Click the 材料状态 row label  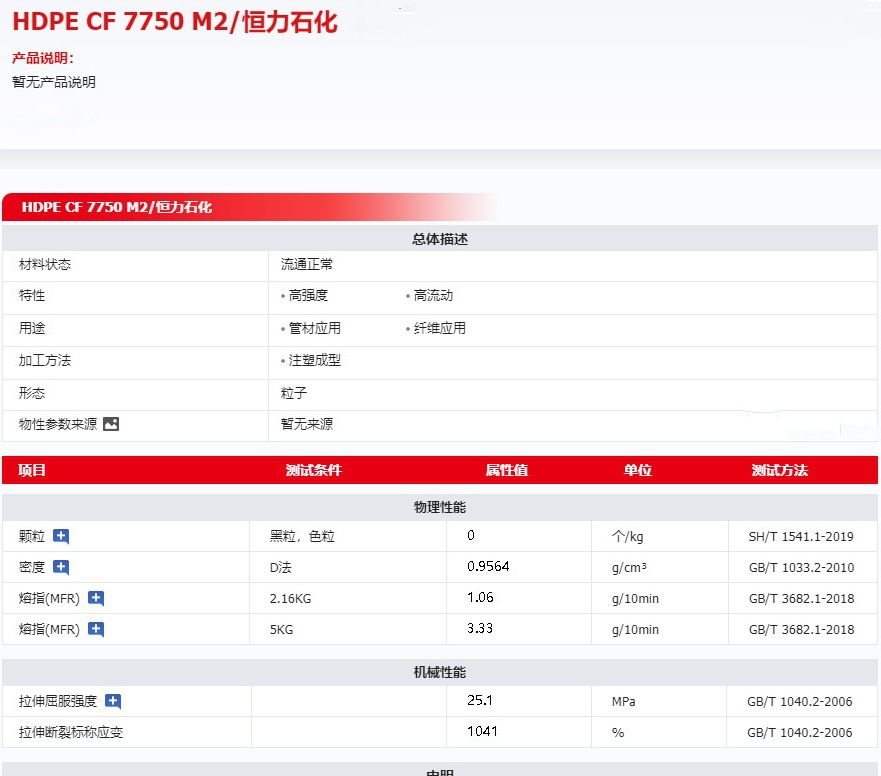[45, 264]
